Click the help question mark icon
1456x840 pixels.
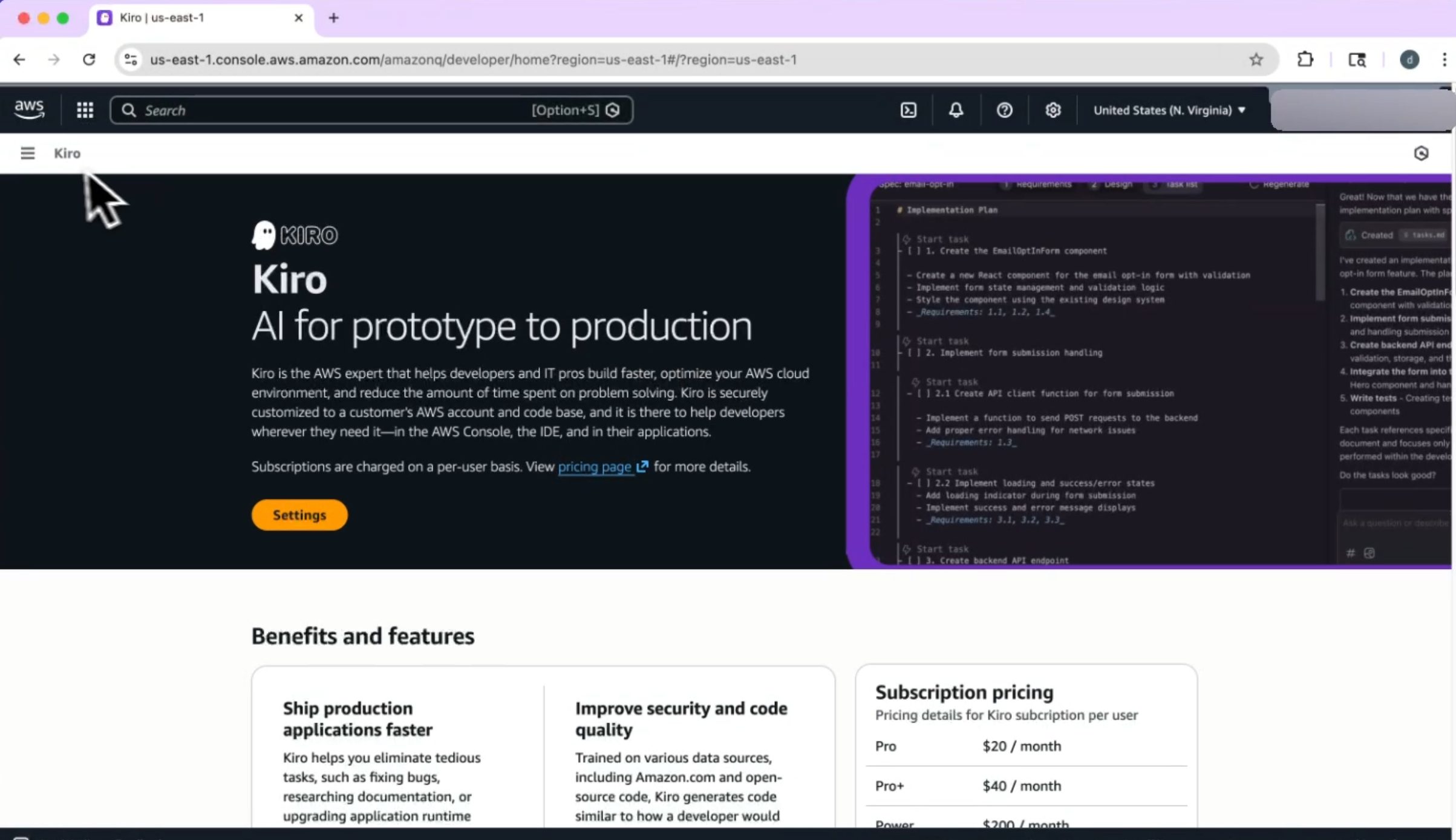(x=1004, y=110)
